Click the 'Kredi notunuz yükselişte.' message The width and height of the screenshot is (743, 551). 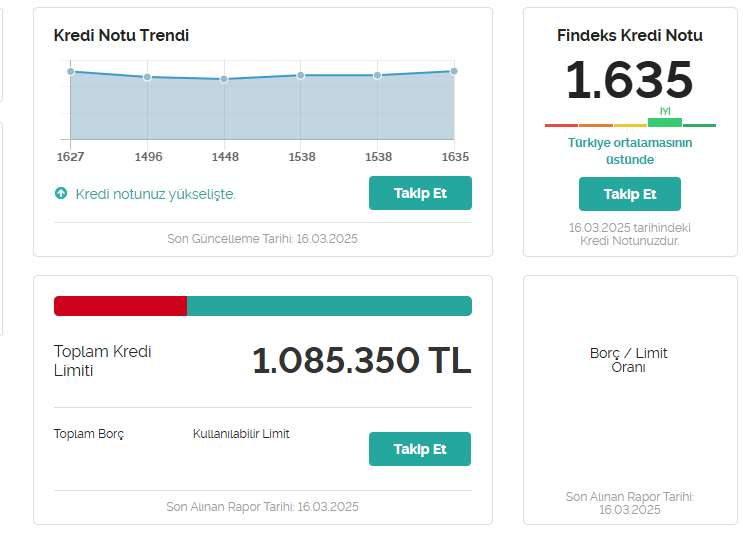pos(155,194)
